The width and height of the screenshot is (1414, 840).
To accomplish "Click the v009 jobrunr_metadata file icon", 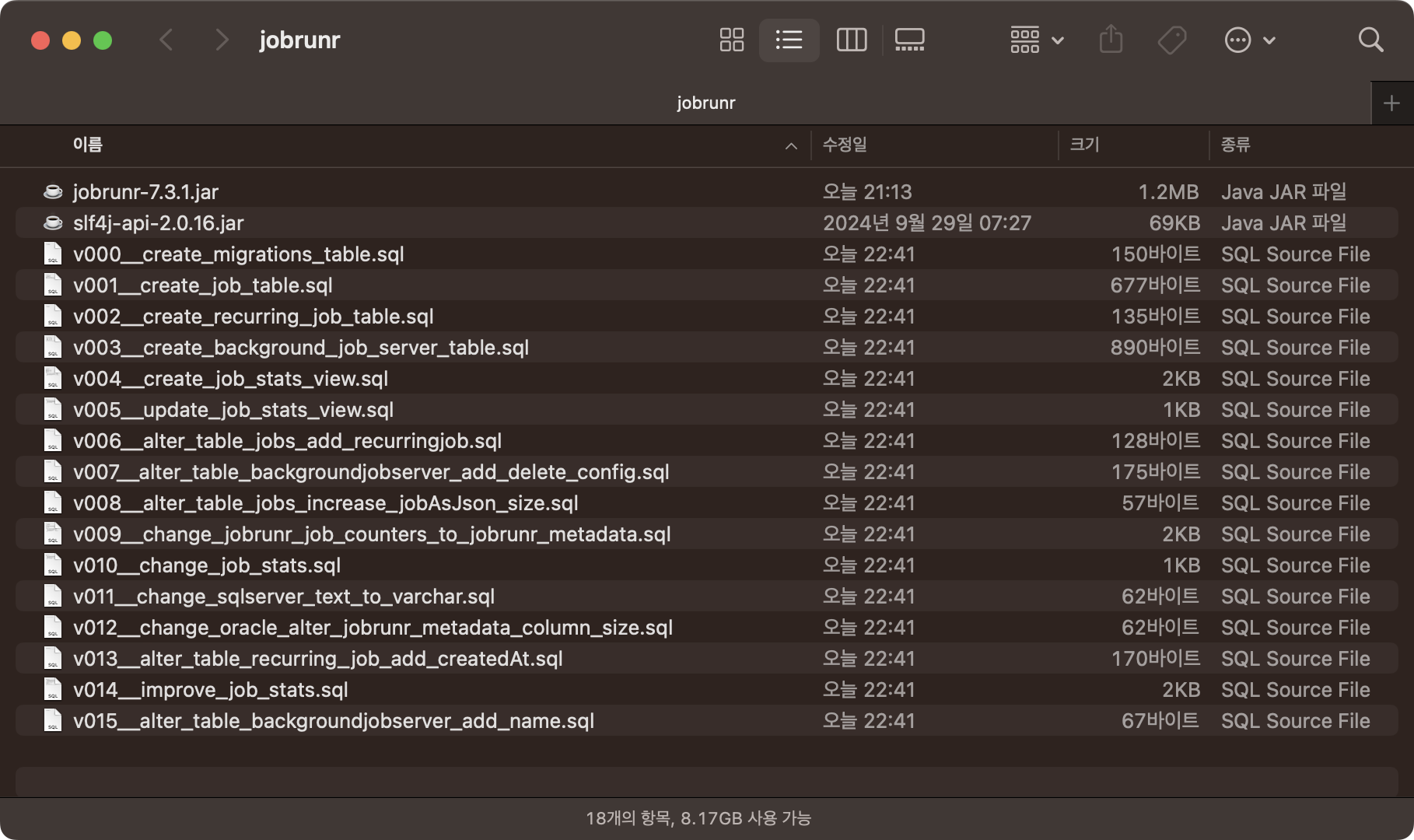I will [x=53, y=534].
